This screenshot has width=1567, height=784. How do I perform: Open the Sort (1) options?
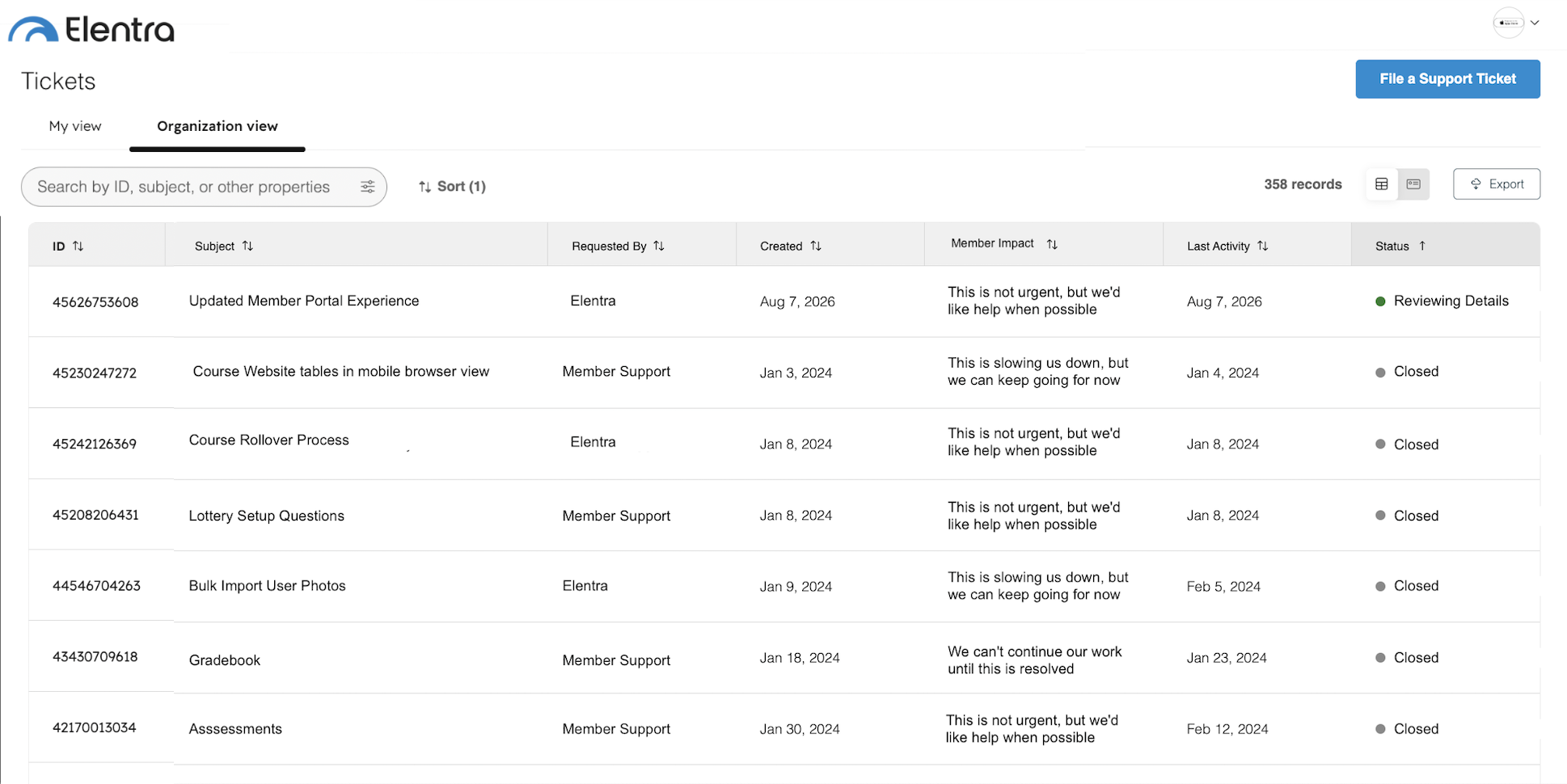click(452, 187)
